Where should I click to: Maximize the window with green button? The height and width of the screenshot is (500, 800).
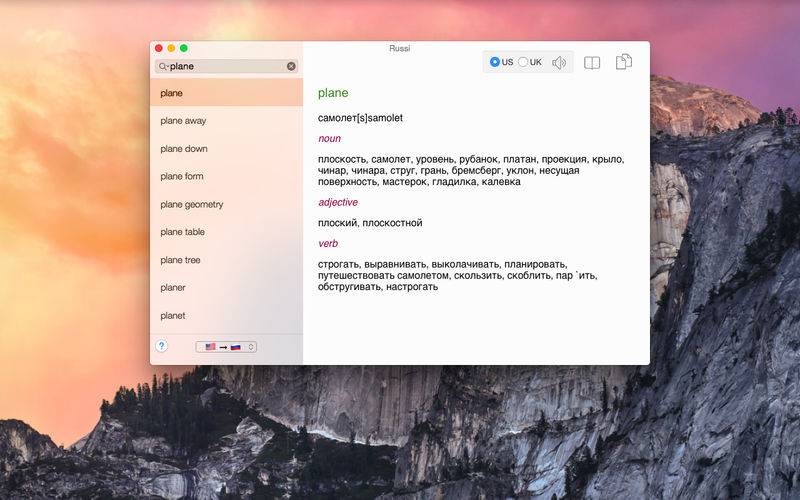click(184, 48)
